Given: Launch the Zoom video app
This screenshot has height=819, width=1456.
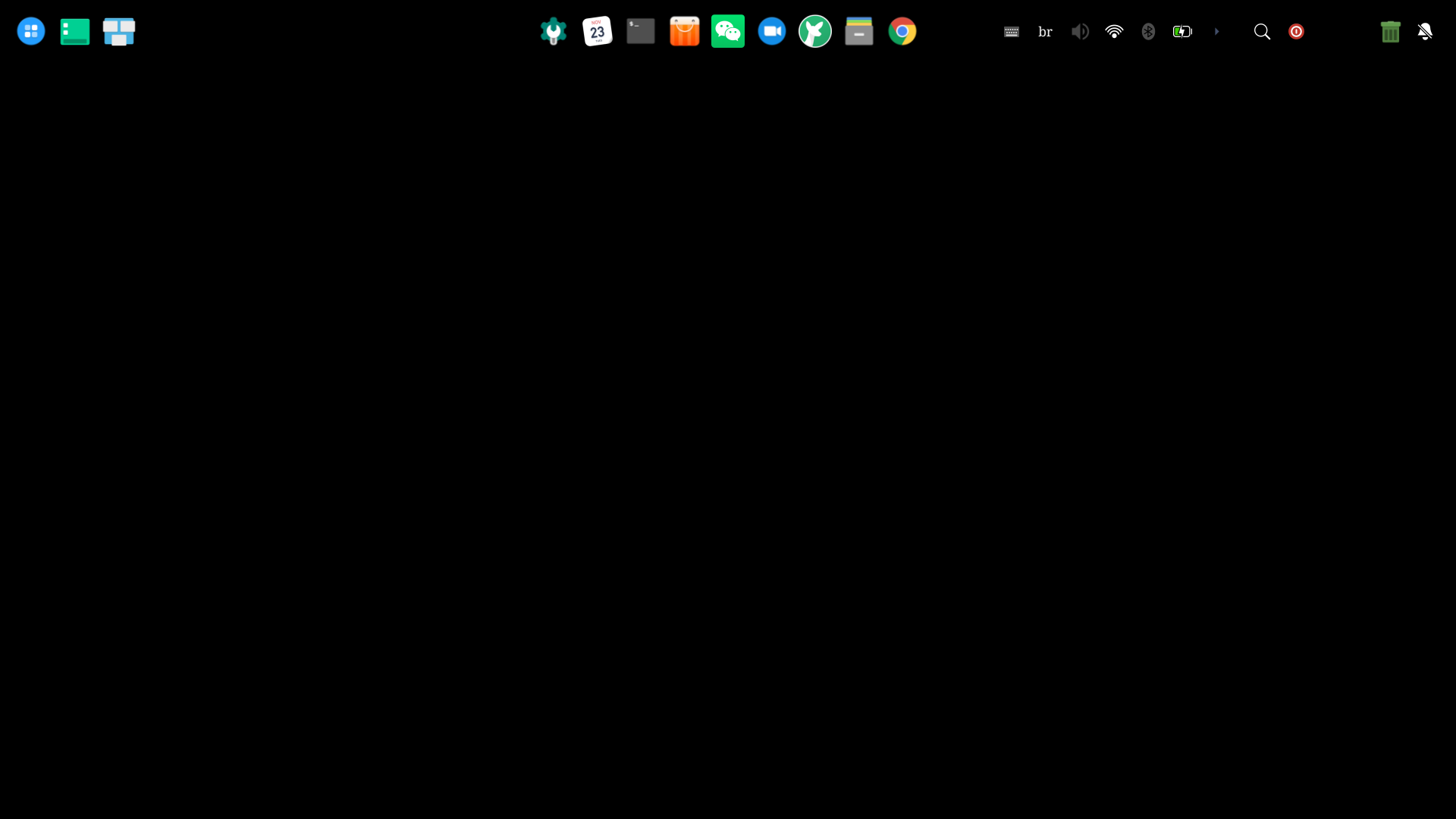Looking at the screenshot, I should click(772, 31).
